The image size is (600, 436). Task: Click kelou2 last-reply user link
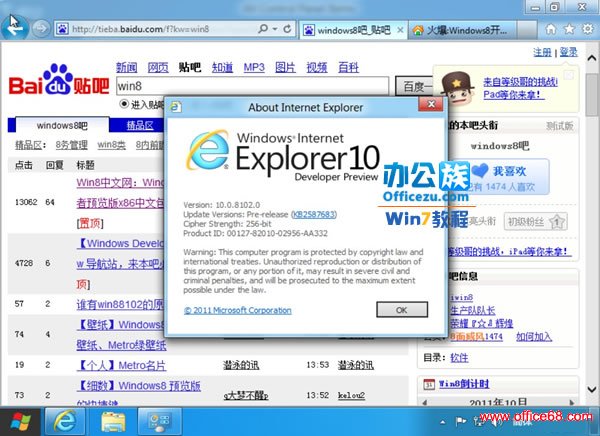351,395
